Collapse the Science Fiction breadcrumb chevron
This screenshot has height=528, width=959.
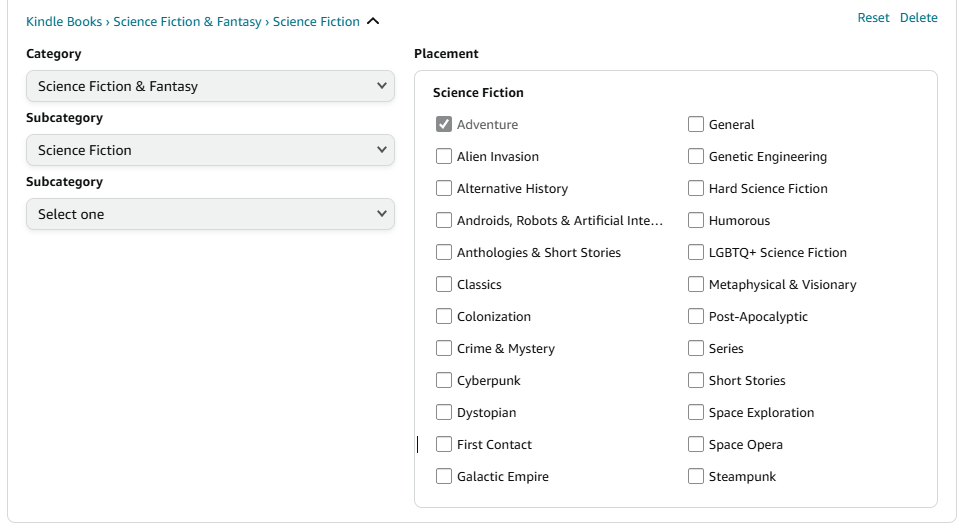[x=373, y=21]
